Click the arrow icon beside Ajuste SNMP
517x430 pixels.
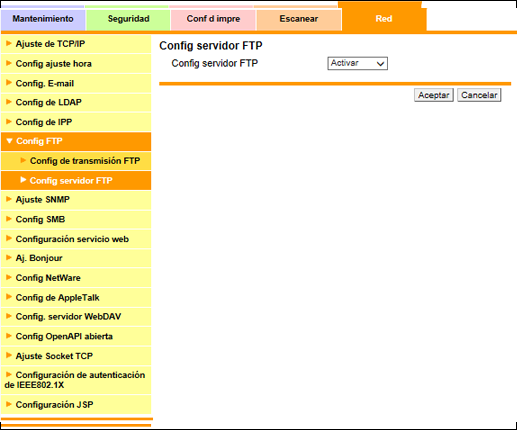(9, 199)
